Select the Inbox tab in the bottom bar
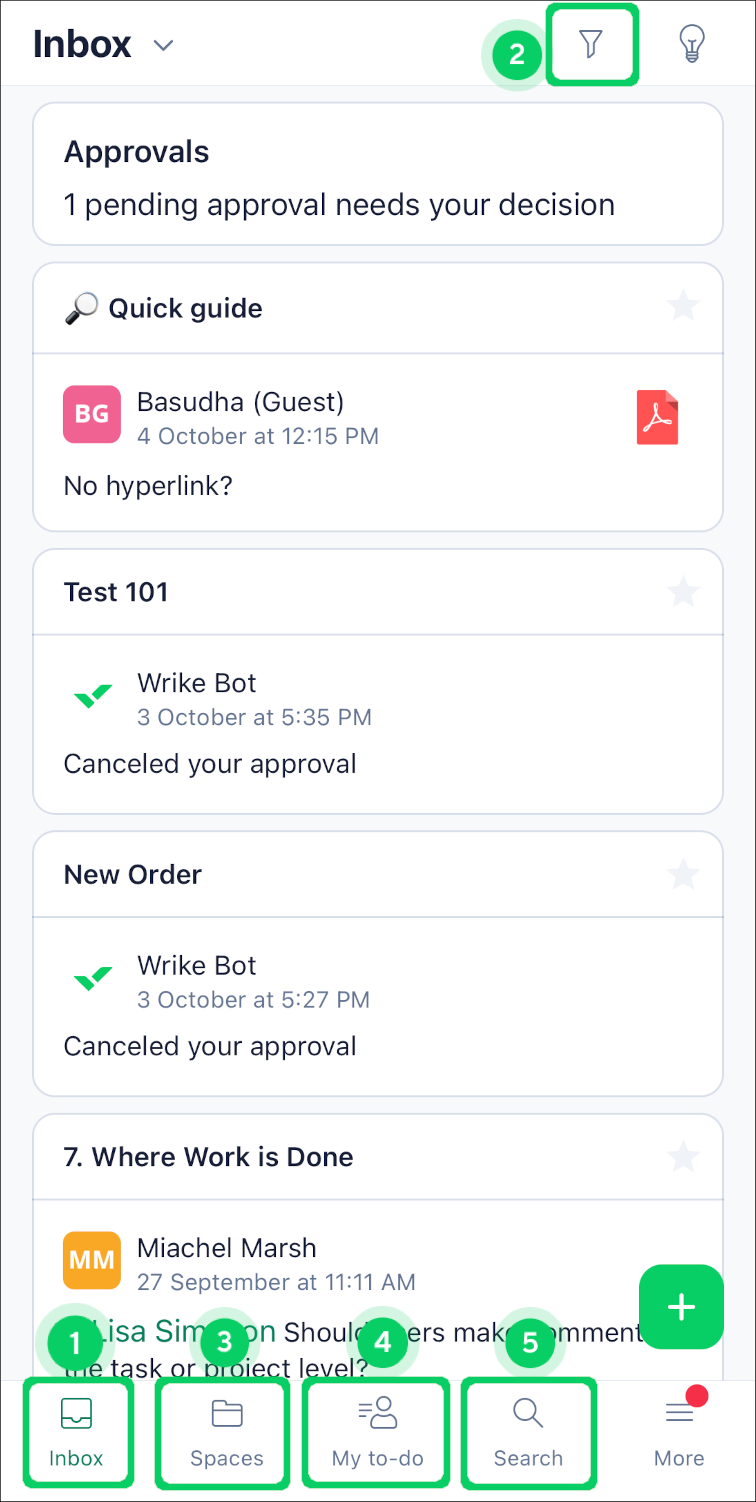 click(x=77, y=1434)
